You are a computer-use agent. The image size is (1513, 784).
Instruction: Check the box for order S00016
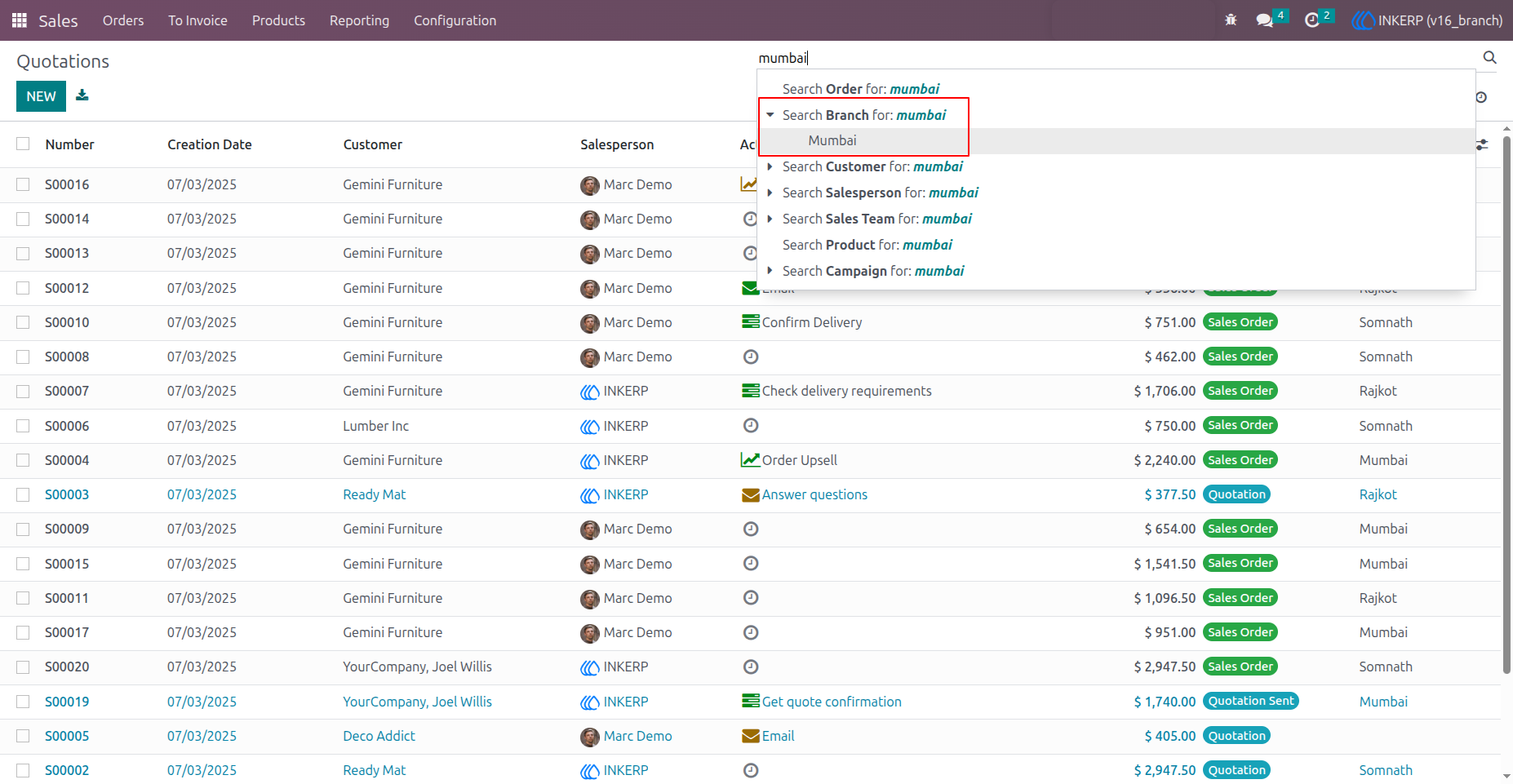23,184
